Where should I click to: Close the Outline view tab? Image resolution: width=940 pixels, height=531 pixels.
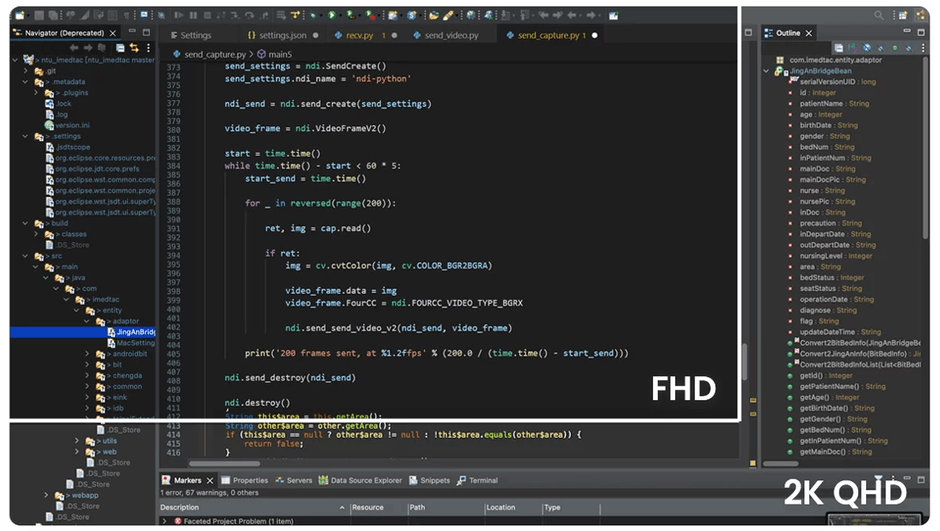tap(811, 34)
